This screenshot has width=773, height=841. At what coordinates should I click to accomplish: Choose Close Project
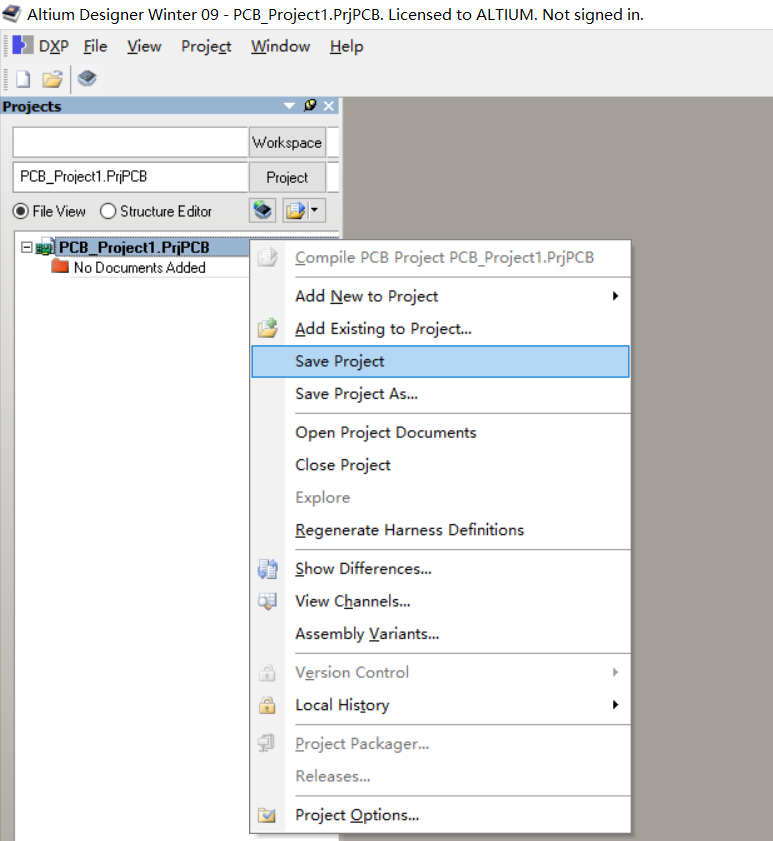pos(440,465)
